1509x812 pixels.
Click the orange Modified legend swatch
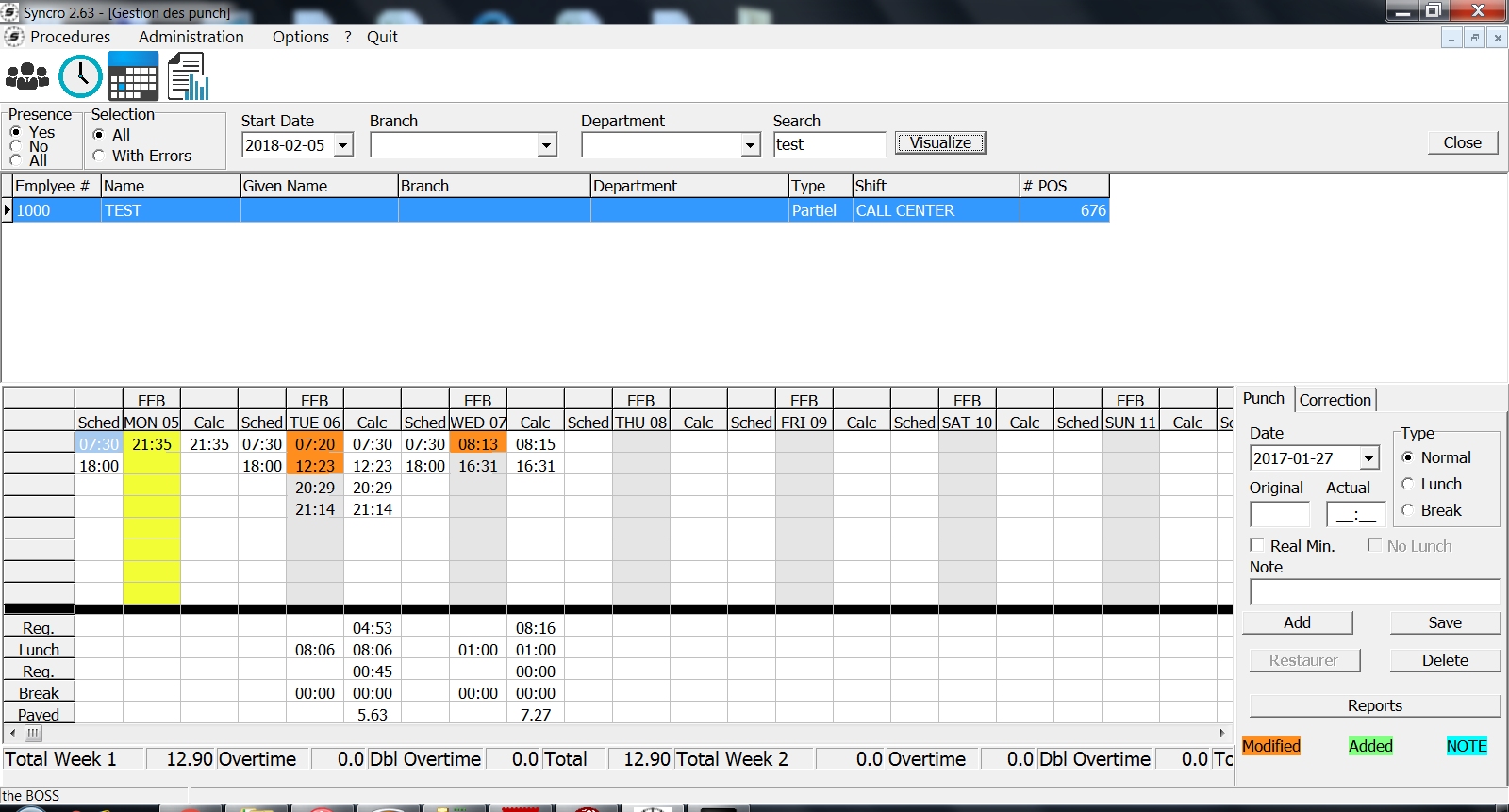point(1270,746)
